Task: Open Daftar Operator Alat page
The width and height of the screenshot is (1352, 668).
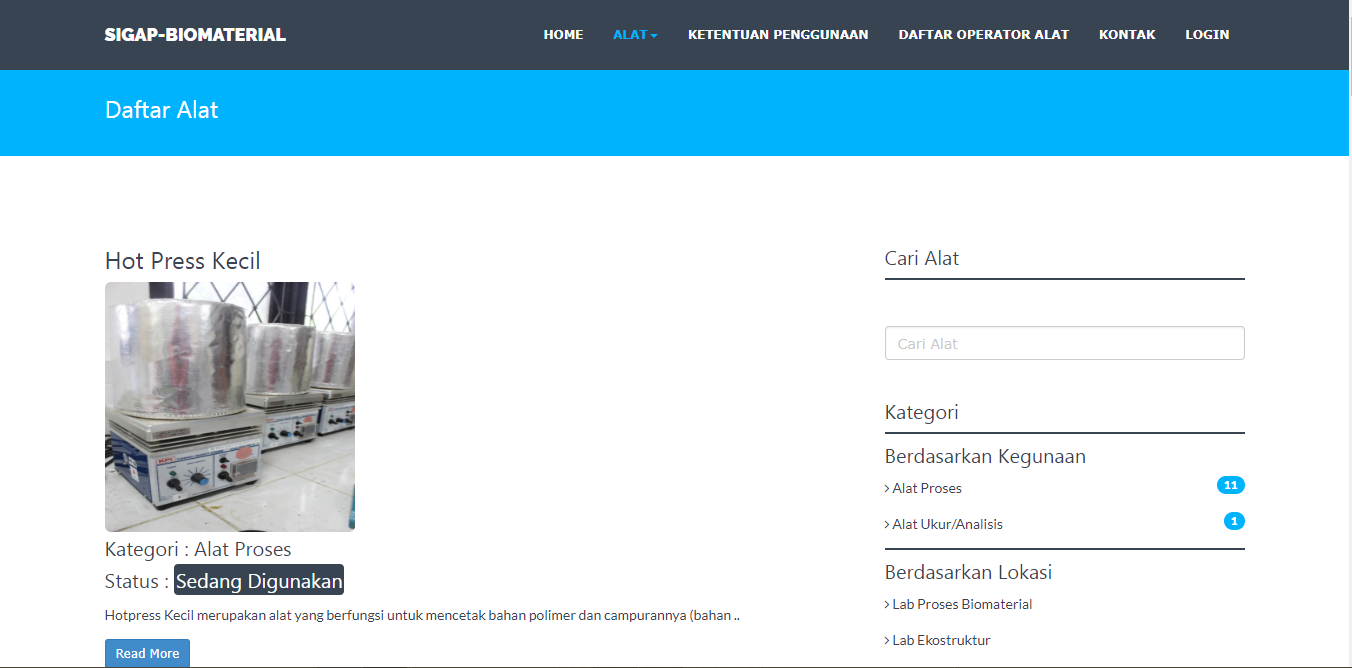Action: (983, 35)
